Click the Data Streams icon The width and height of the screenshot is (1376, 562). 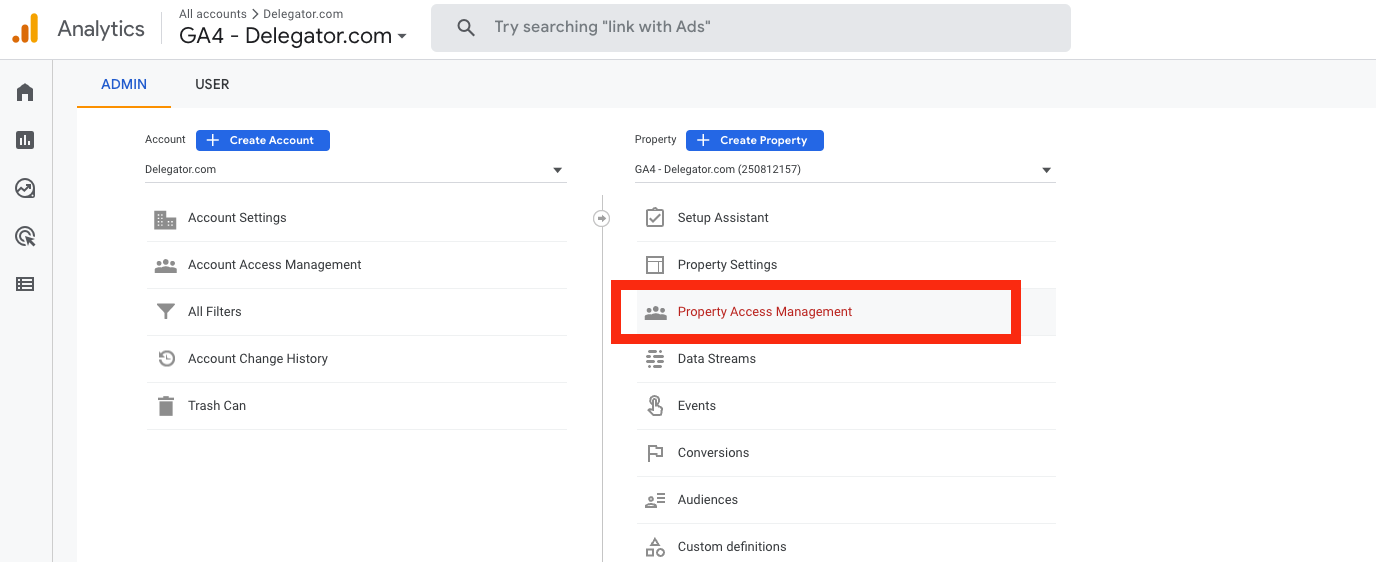(x=655, y=359)
